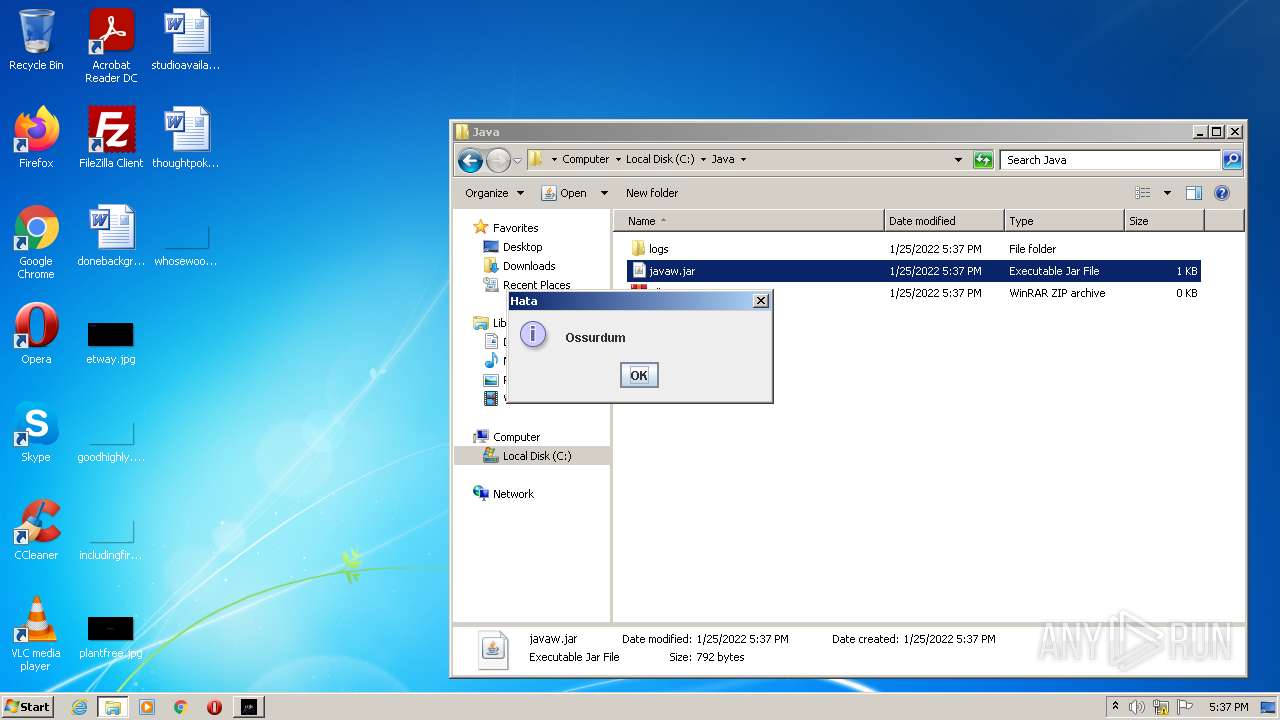
Task: Click OK in the Hata dialog
Action: coord(639,375)
